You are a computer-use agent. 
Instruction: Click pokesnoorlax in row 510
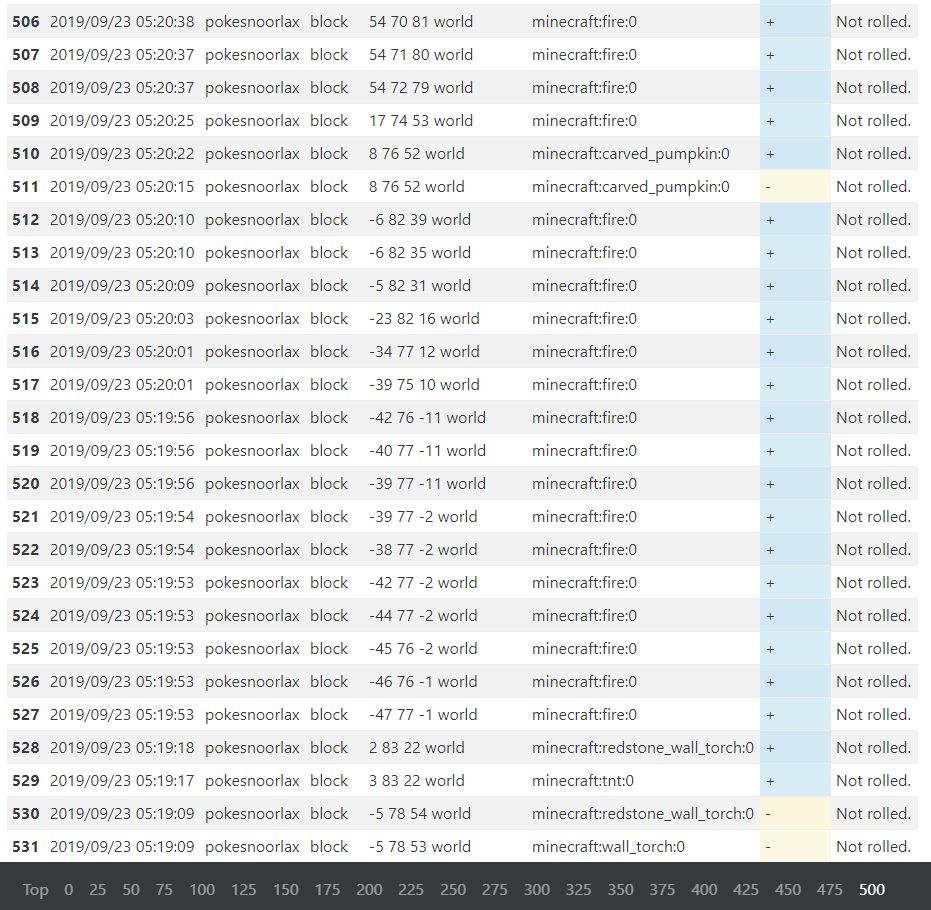[x=252, y=154]
